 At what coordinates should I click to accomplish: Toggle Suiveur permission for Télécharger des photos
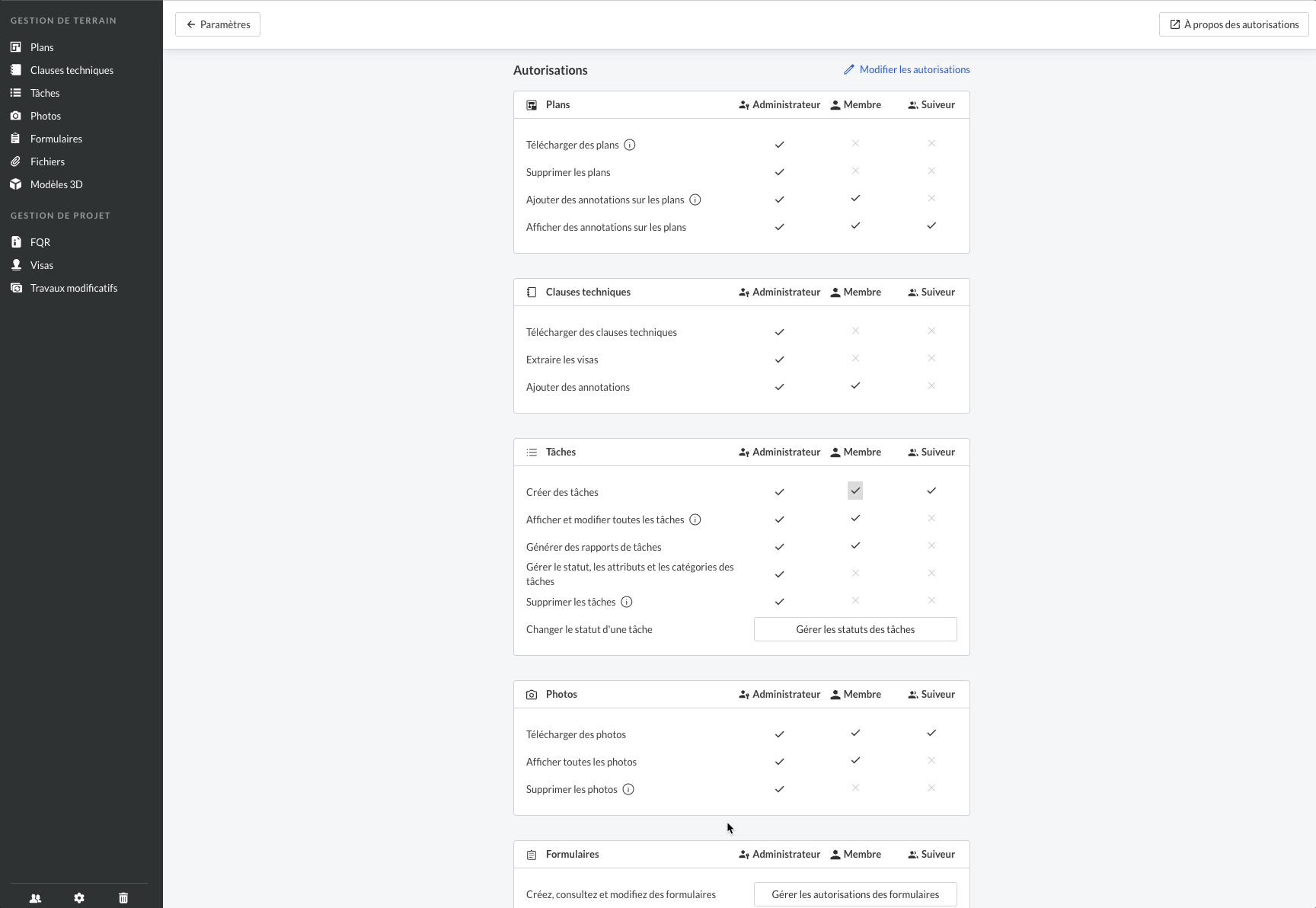click(931, 733)
